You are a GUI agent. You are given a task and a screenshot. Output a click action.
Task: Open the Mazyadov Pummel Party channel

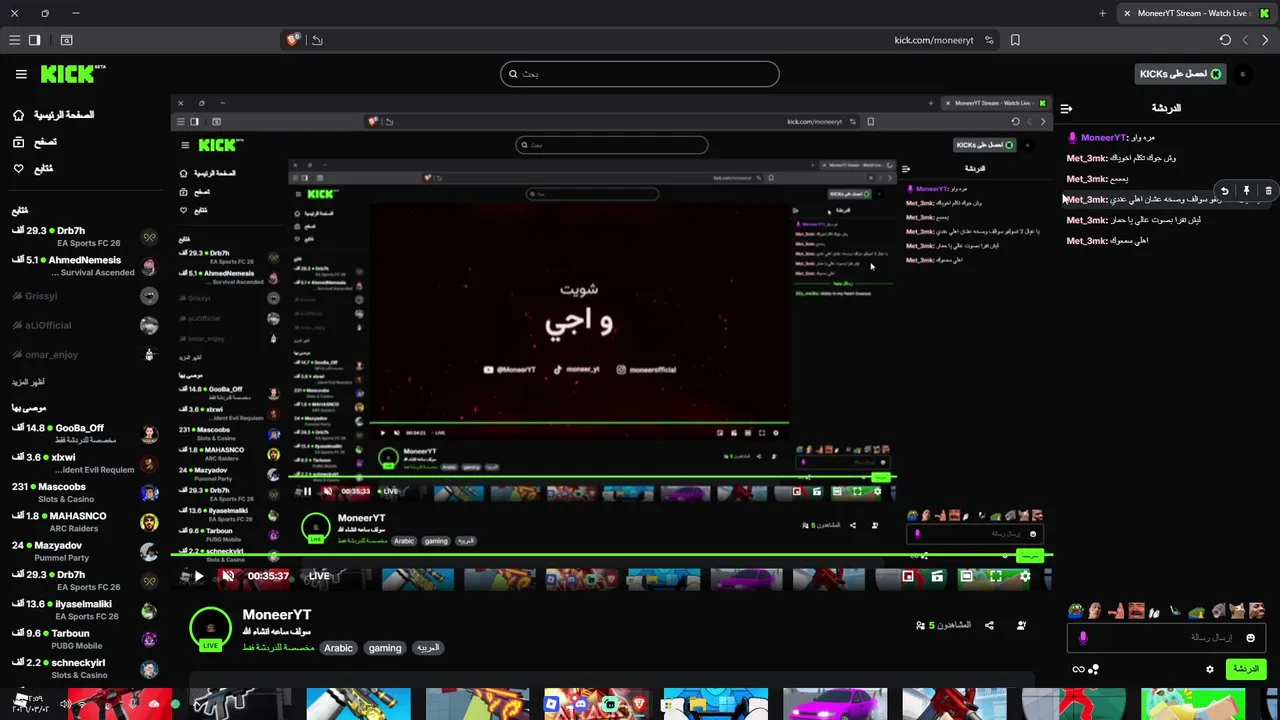[84, 551]
